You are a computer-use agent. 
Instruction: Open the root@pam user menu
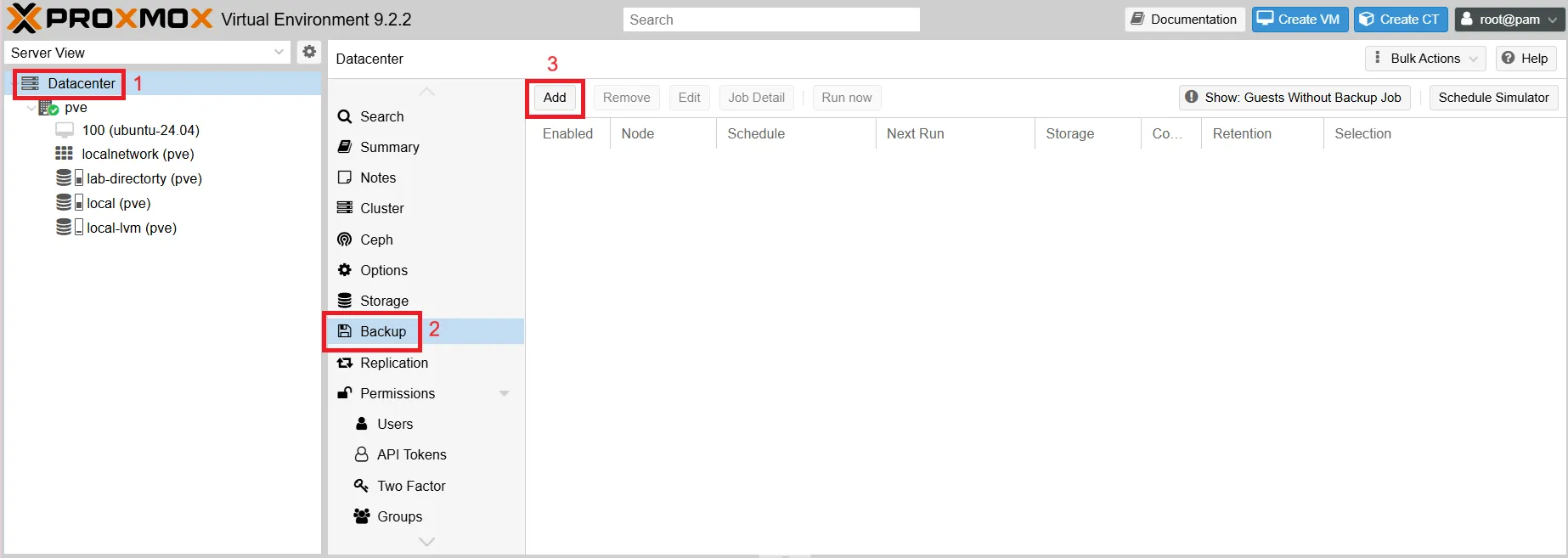[x=1509, y=20]
